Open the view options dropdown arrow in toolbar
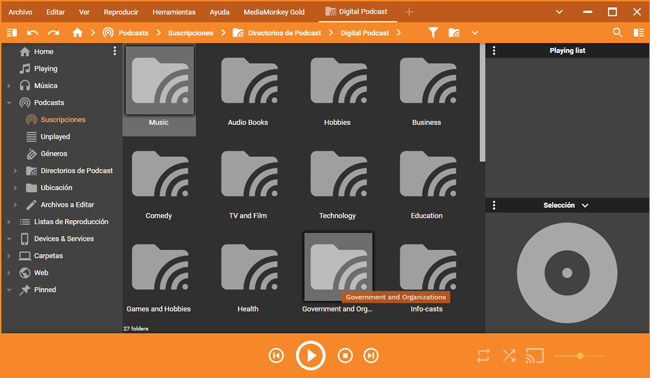The image size is (650, 378). click(475, 33)
